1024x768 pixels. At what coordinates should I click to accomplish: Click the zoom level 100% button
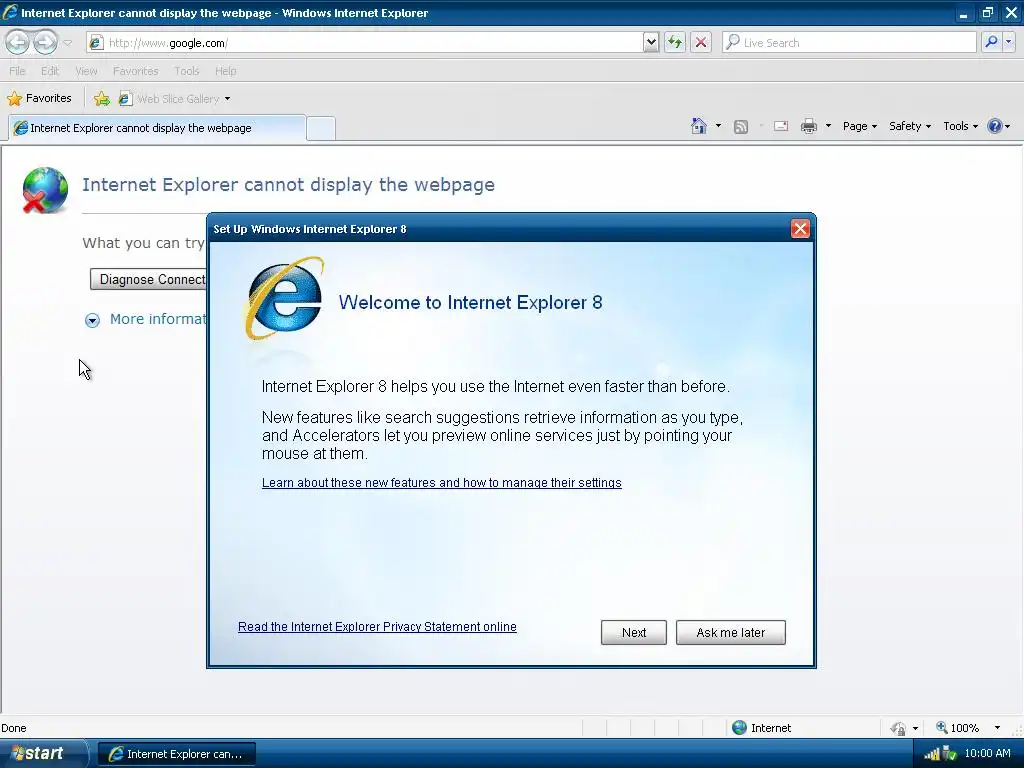pos(957,728)
